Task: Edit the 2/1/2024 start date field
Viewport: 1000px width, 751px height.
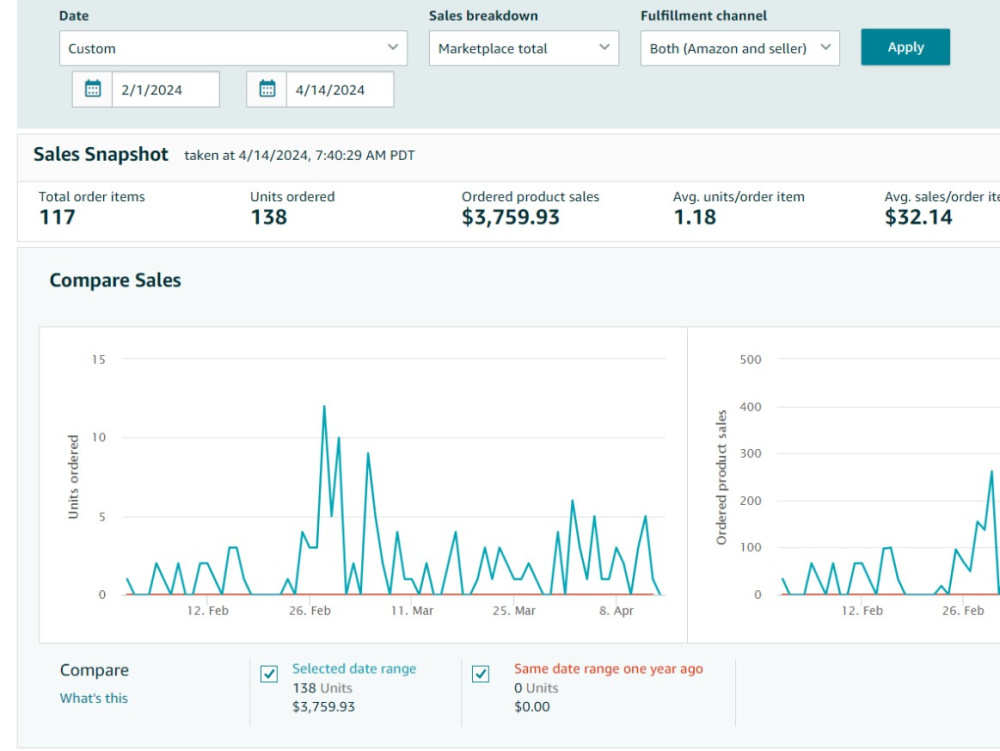Action: [165, 89]
